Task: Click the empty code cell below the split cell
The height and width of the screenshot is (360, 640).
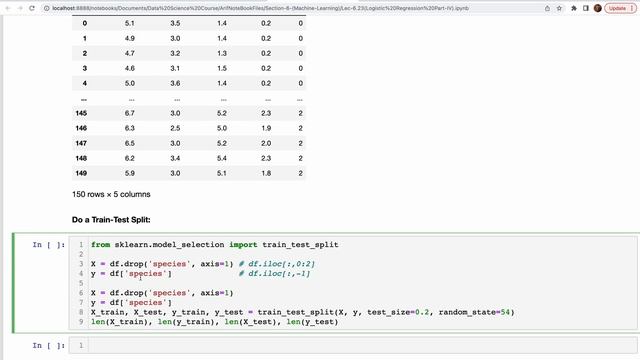Action: tap(362, 346)
